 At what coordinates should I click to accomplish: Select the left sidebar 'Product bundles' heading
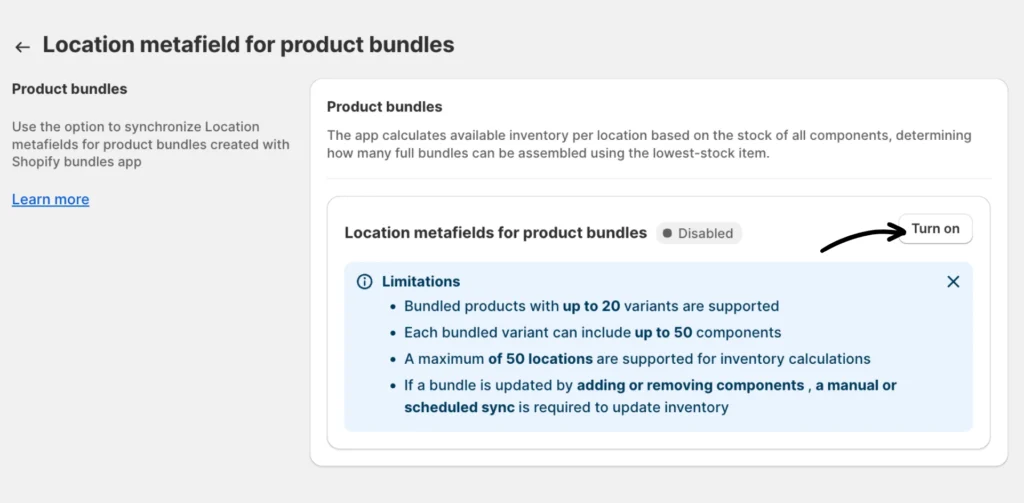coord(70,89)
